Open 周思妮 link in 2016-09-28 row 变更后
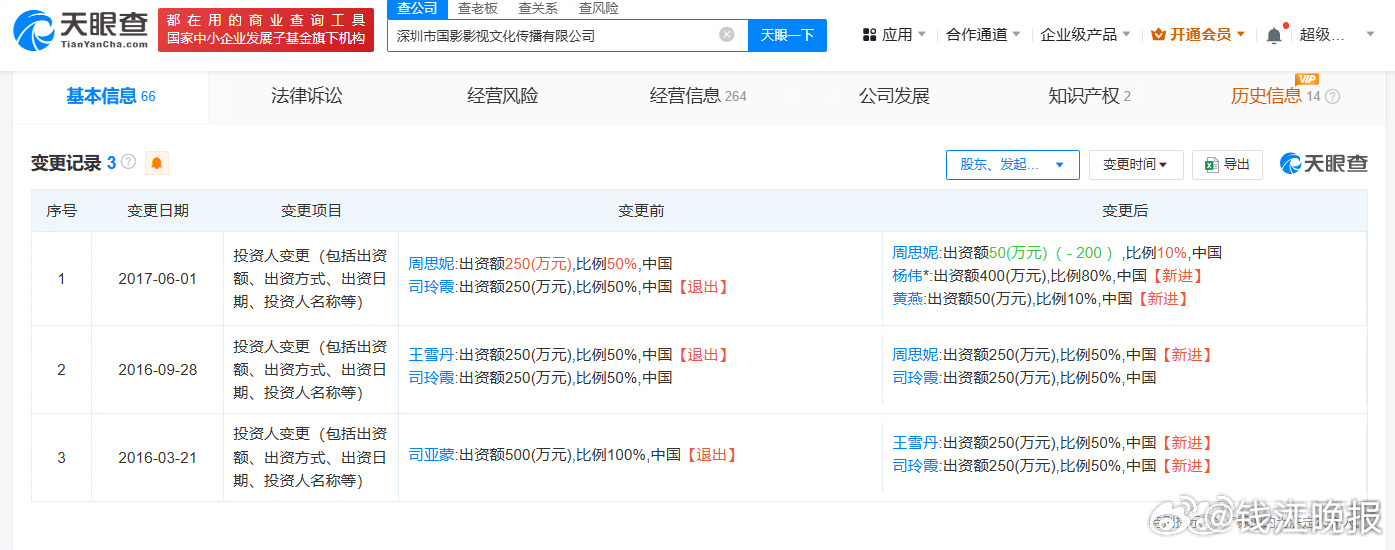 916,355
